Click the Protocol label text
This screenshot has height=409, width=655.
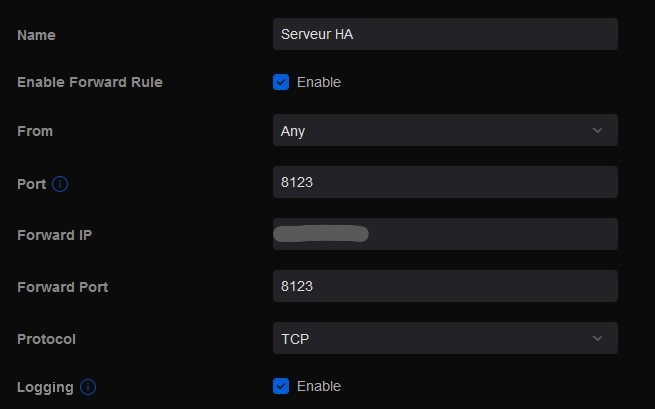pos(47,339)
